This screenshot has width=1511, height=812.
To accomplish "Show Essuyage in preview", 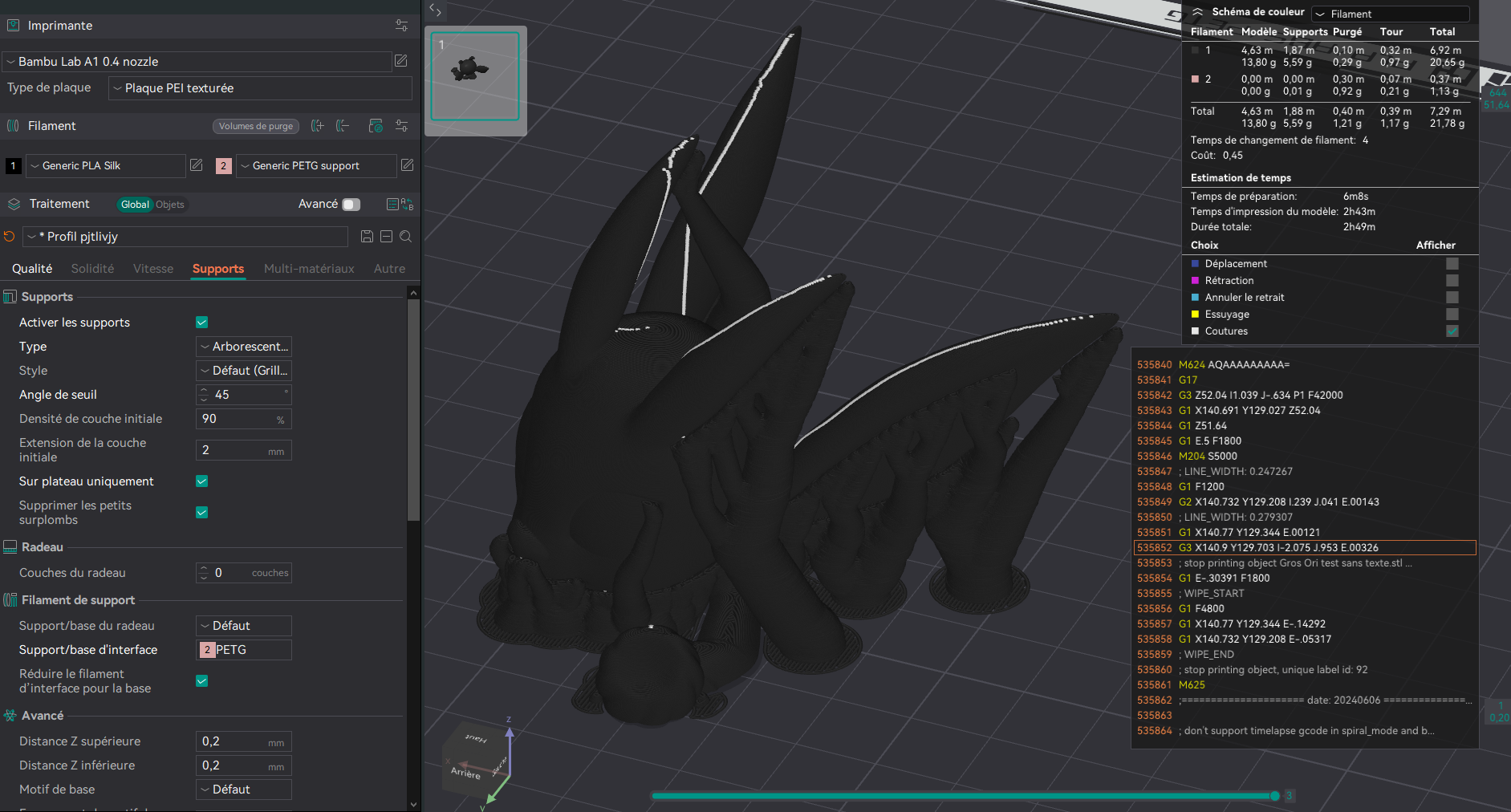I will pyautogui.click(x=1452, y=315).
